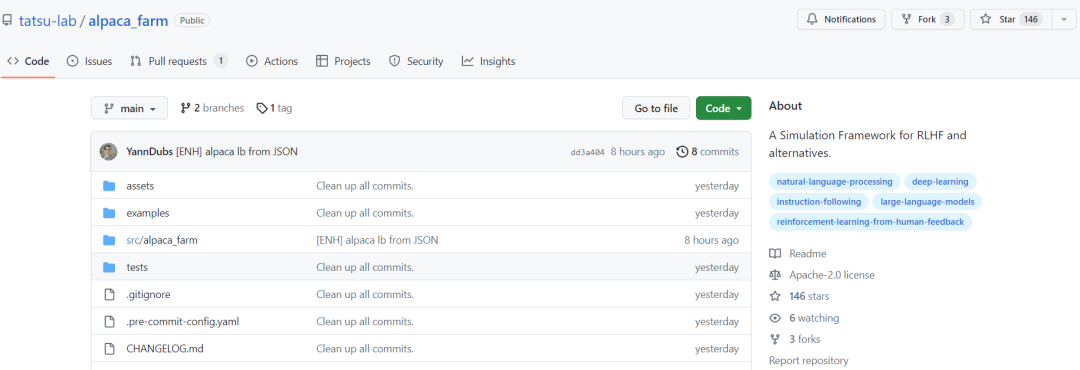Click the examples folder icon
Viewport: 1080px width, 370px height.
click(x=109, y=213)
